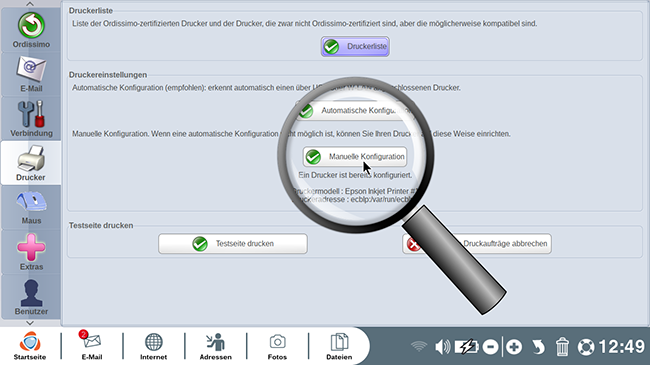This screenshot has width=650, height=365.
Task: Click the Druckermodell Epson Inkjet Printer line
Action: pos(354,191)
